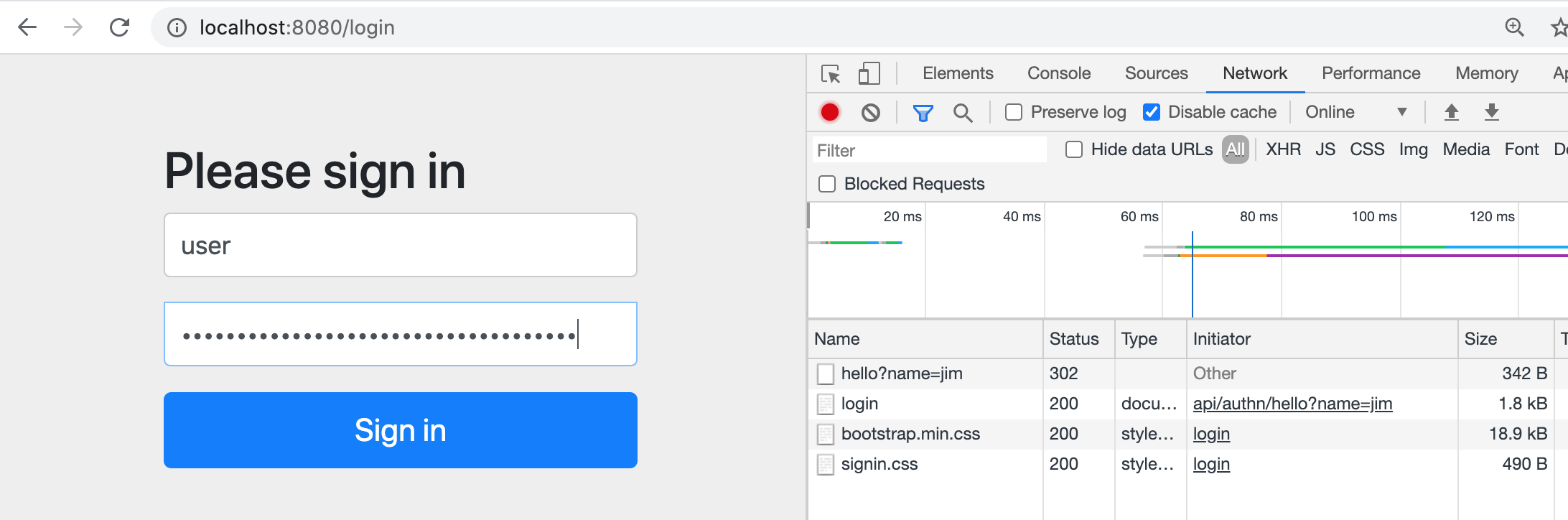Viewport: 1568px width, 520px height.
Task: Open the Sources tab
Action: pyautogui.click(x=1156, y=73)
